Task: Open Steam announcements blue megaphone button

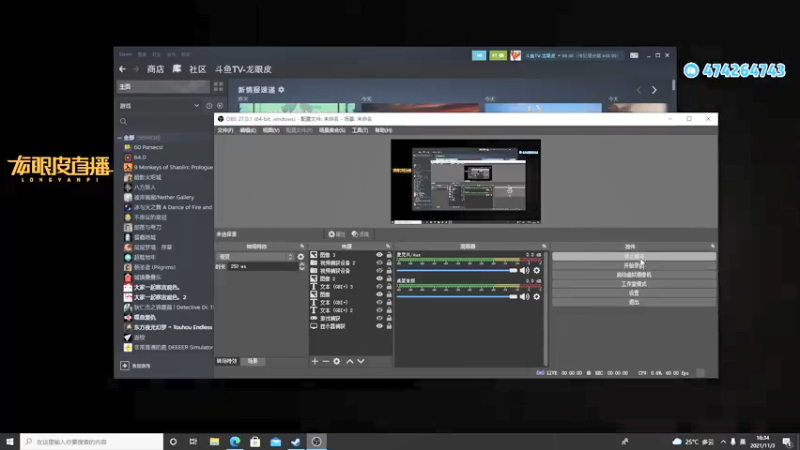Action: click(x=479, y=55)
